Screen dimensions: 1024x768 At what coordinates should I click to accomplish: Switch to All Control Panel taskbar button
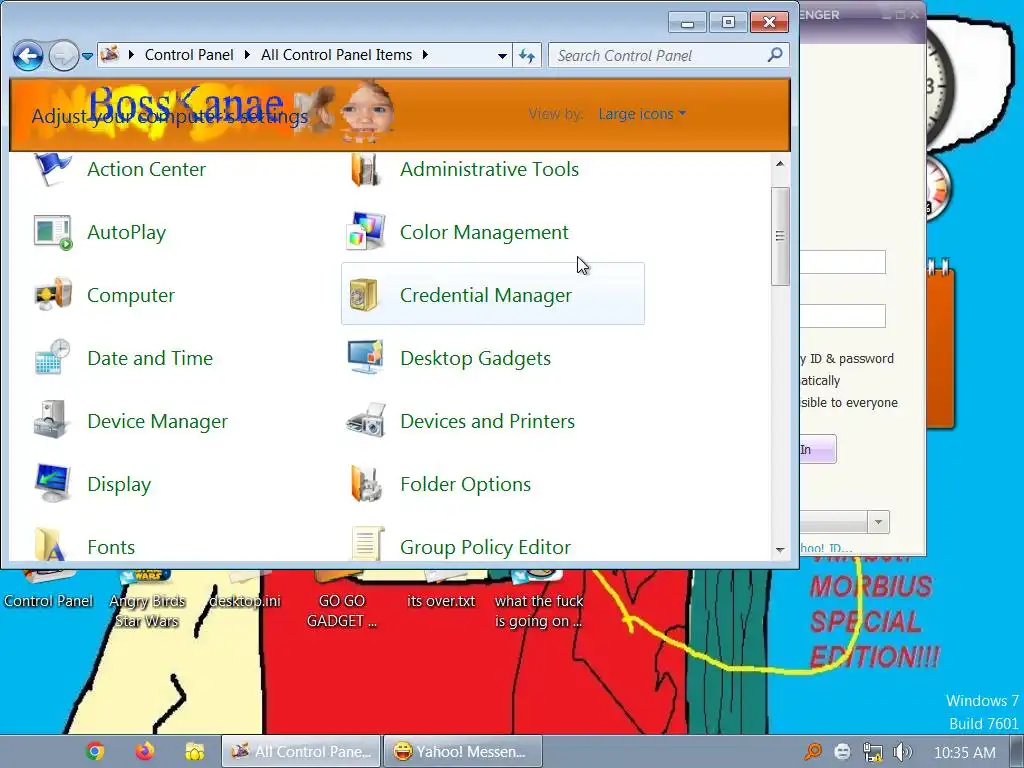tap(301, 752)
